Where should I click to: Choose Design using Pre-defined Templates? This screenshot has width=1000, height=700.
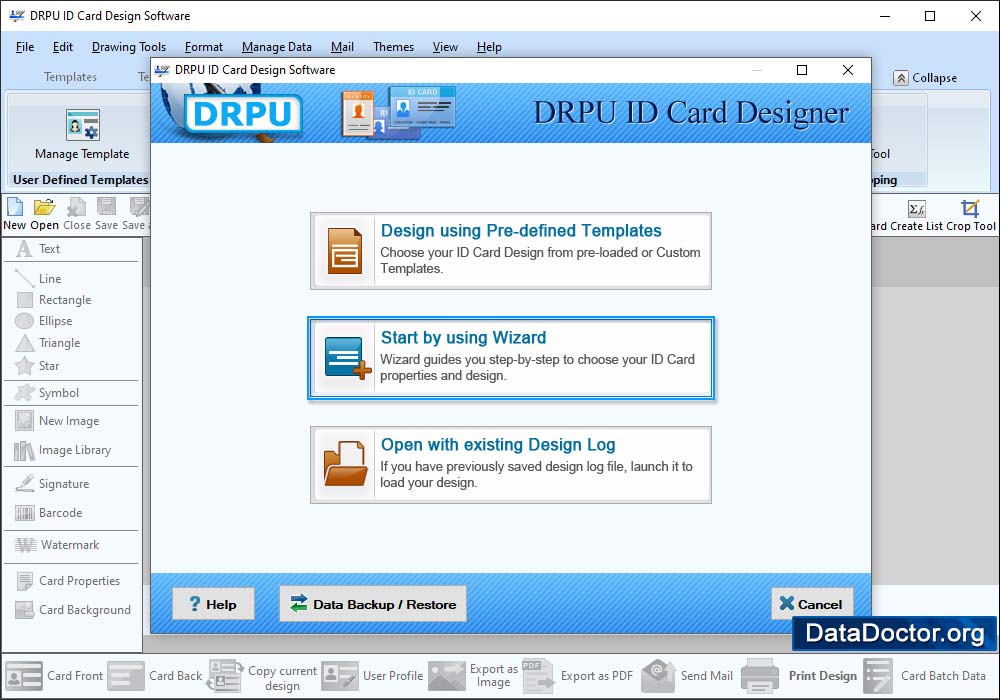pyautogui.click(x=511, y=251)
